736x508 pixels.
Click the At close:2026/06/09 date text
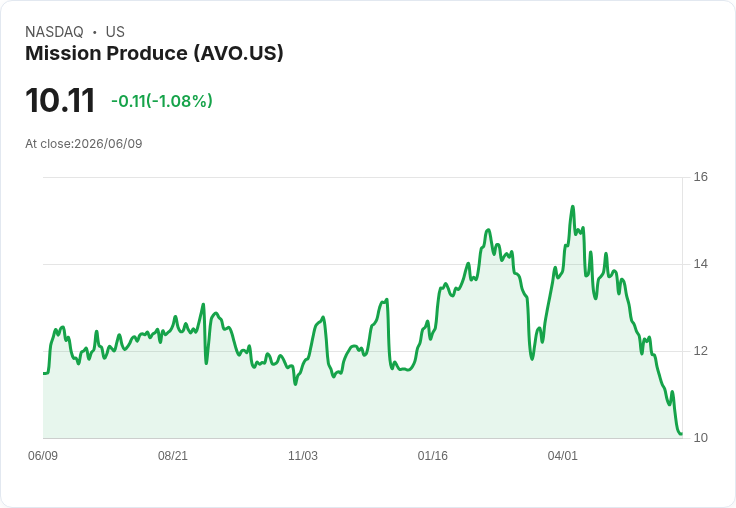[x=84, y=144]
